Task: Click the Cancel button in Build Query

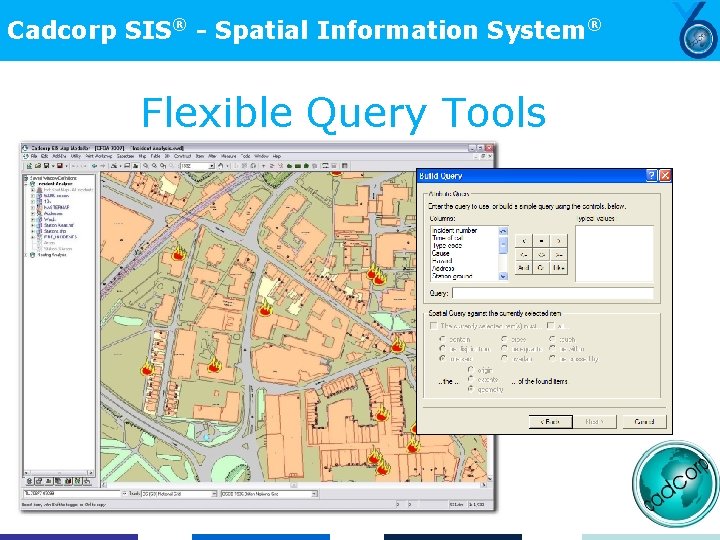Action: pos(644,422)
